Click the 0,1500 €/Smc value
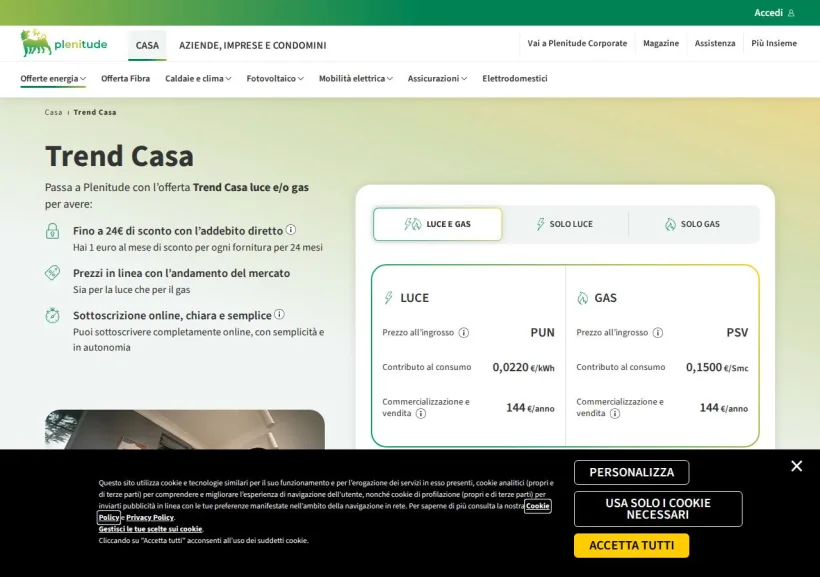Image resolution: width=820 pixels, height=577 pixels. click(x=717, y=368)
